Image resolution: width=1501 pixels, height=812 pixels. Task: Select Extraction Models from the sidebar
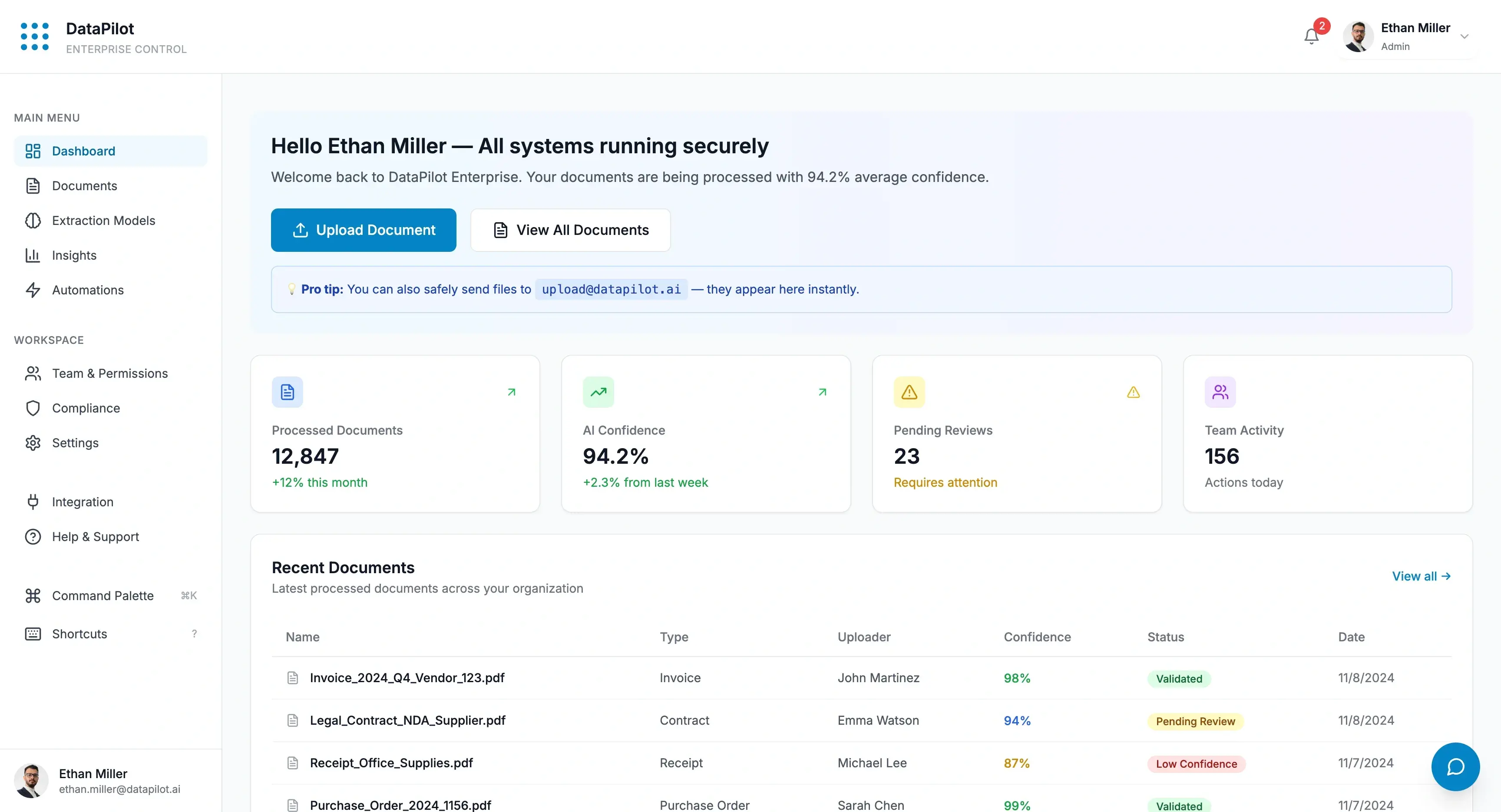point(103,220)
